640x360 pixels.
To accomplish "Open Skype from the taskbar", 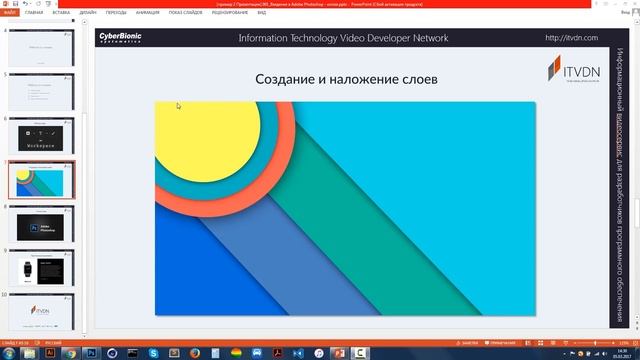I will point(153,353).
